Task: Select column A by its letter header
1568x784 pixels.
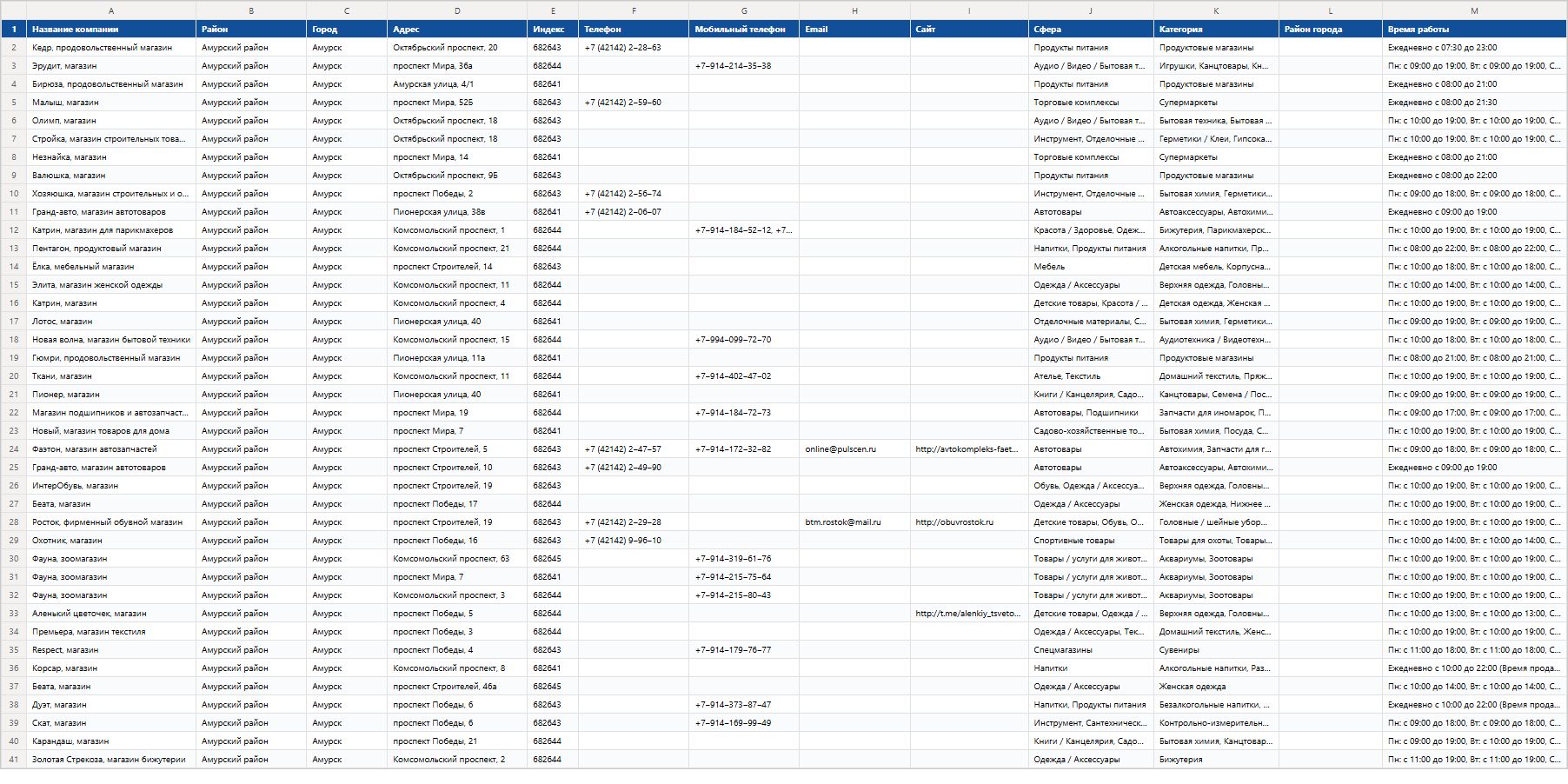Action: [x=111, y=10]
